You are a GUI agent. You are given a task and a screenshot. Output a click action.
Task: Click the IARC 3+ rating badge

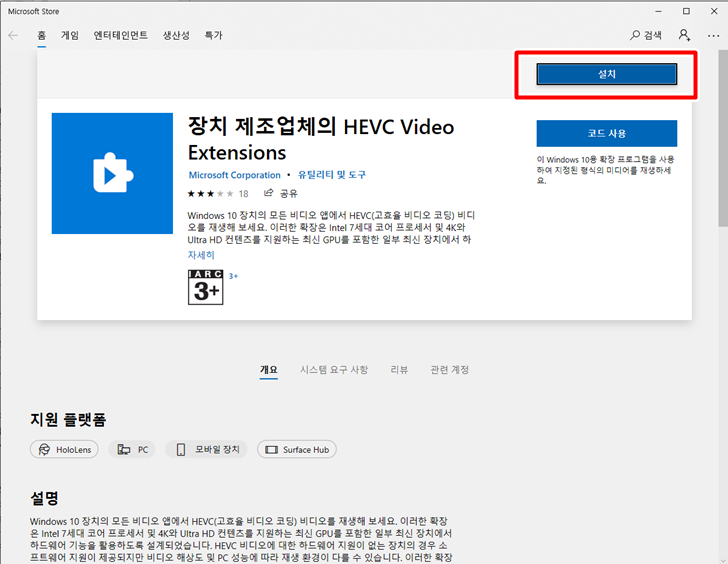[205, 287]
